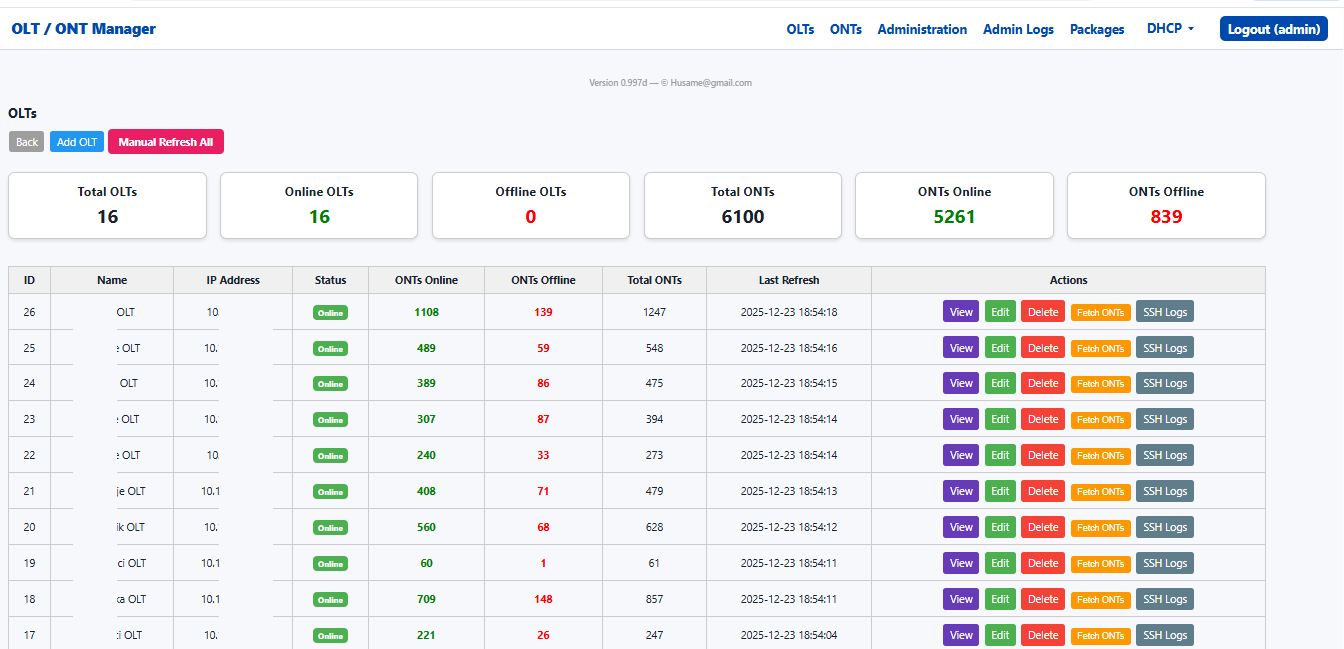Open the DHCP dropdown menu

click(x=1168, y=29)
